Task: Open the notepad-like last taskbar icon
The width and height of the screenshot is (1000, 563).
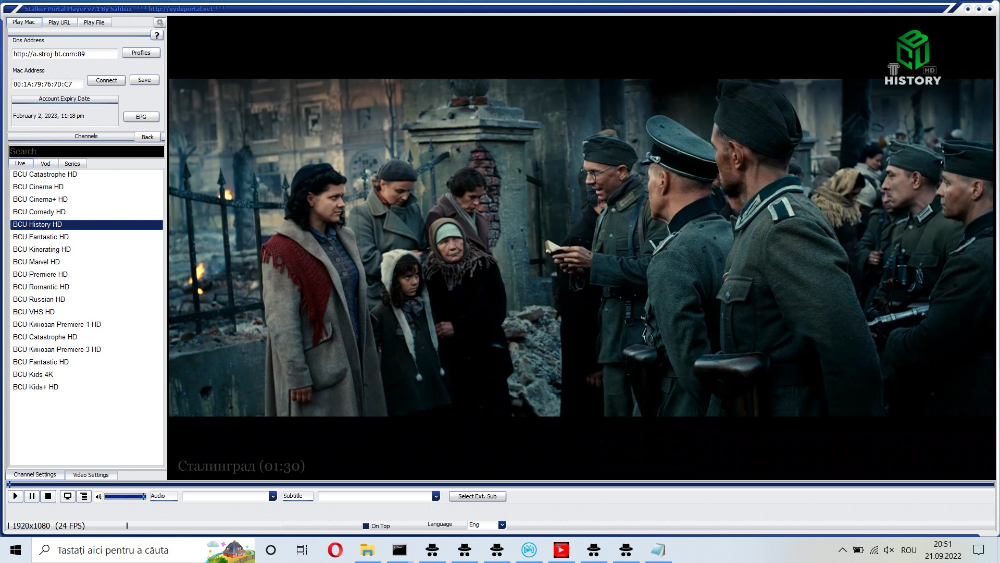Action: [x=658, y=550]
